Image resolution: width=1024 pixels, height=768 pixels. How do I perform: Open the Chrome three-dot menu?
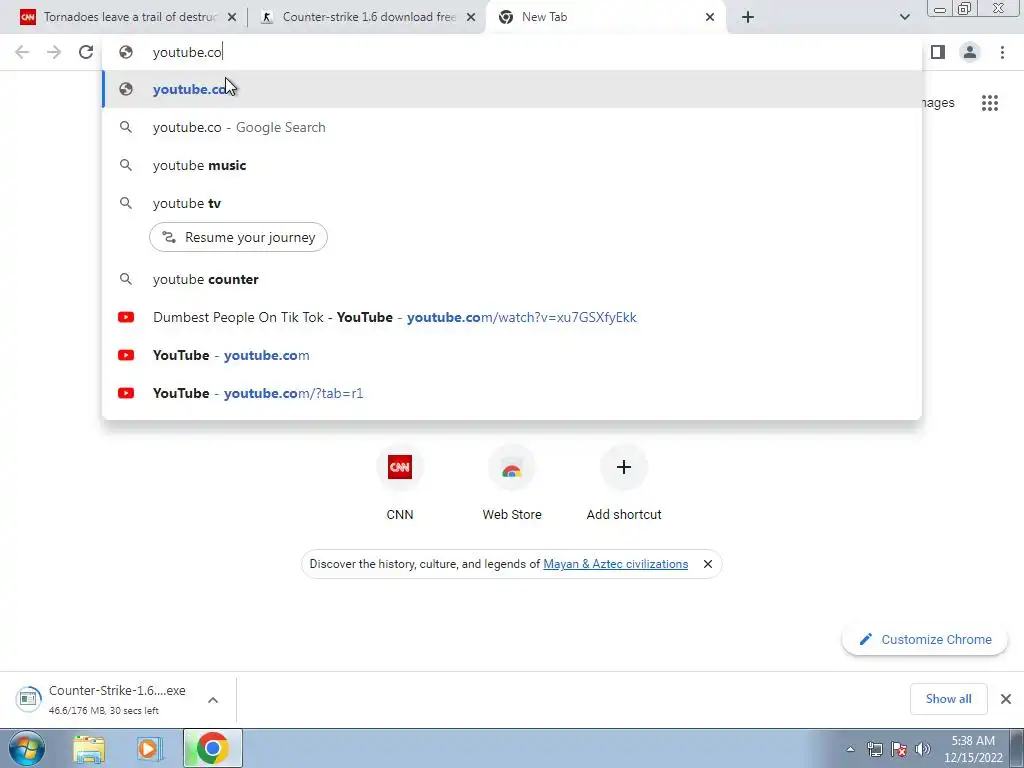[1002, 52]
